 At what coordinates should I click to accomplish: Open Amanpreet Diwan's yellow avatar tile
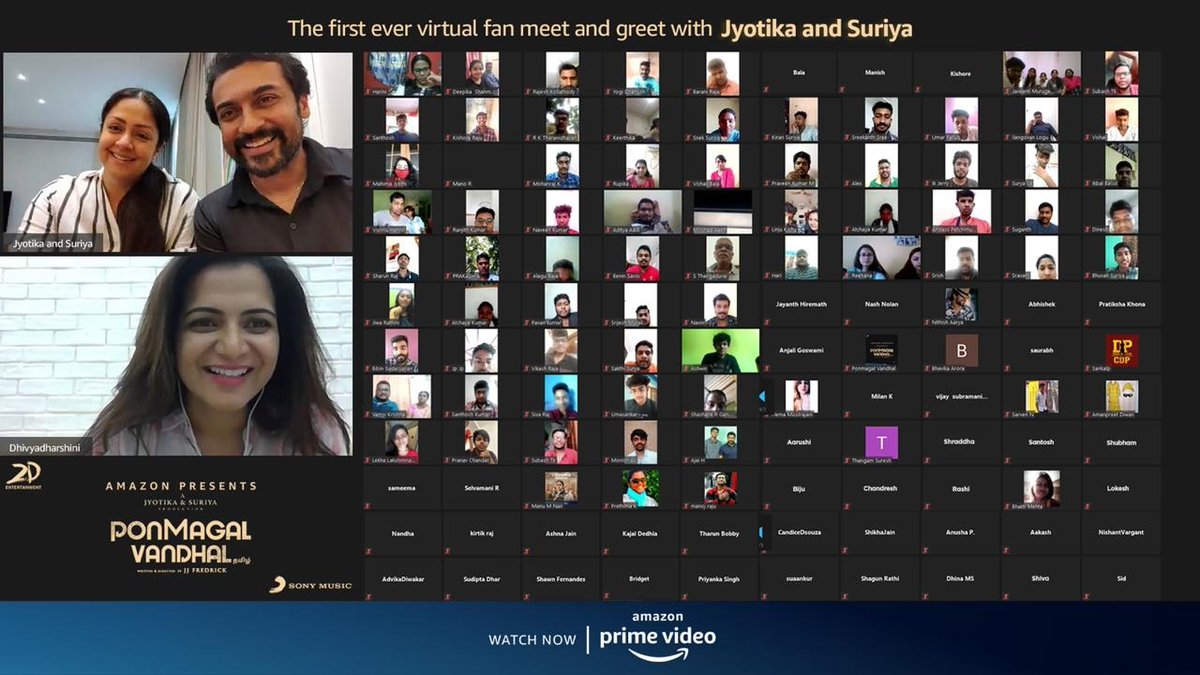click(1121, 396)
